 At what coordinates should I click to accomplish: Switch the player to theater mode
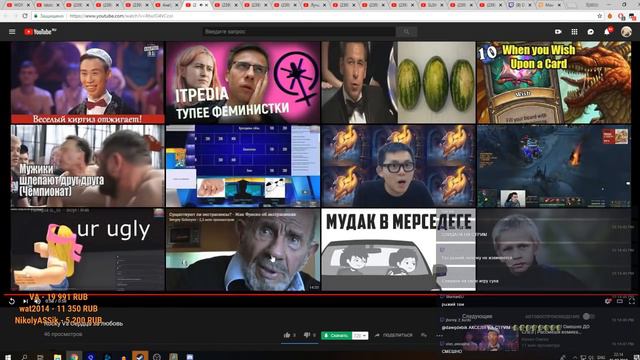(620, 301)
